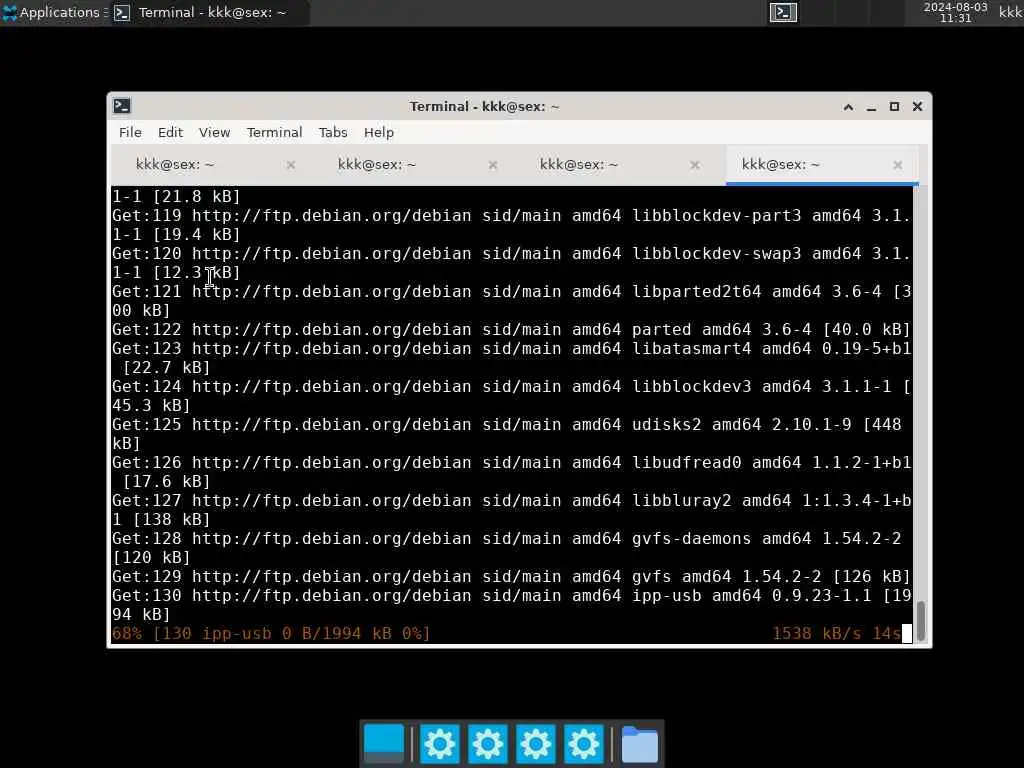Roll up the terminal window with arrow button

pyautogui.click(x=848, y=106)
